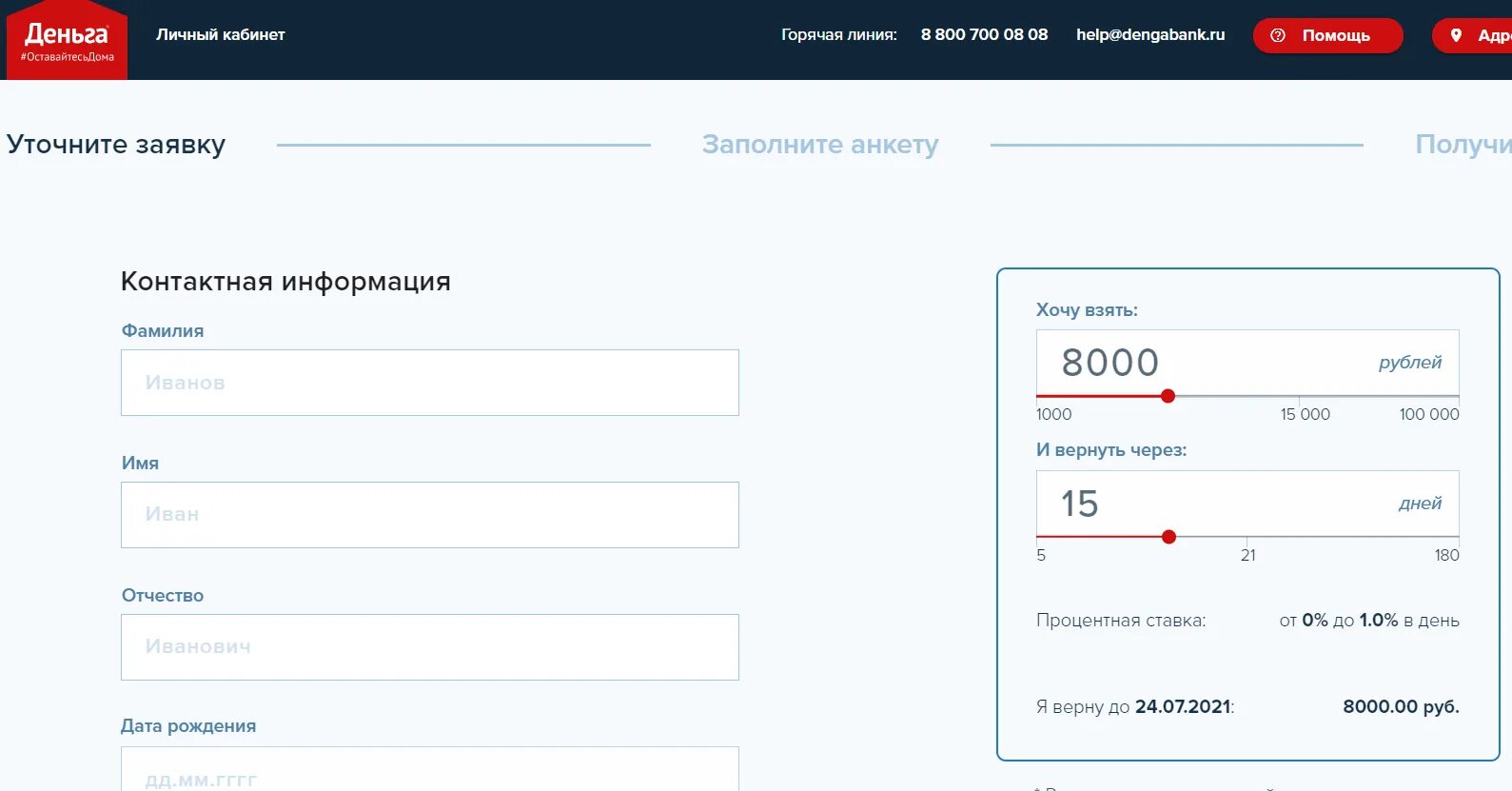Focus the Отчество input field
The image size is (1512, 791).
point(430,647)
